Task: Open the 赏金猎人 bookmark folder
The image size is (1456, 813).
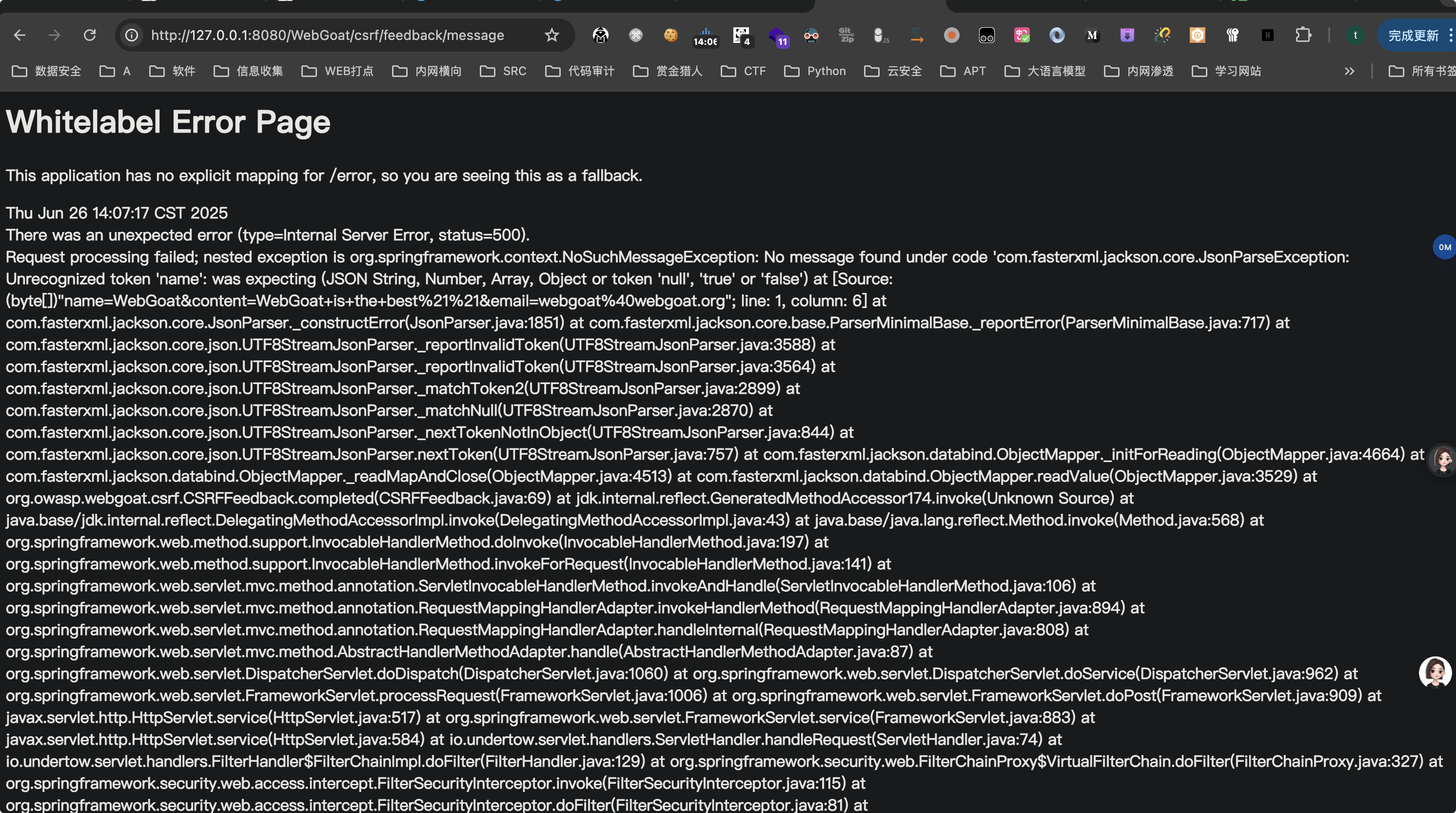Action: tap(668, 71)
